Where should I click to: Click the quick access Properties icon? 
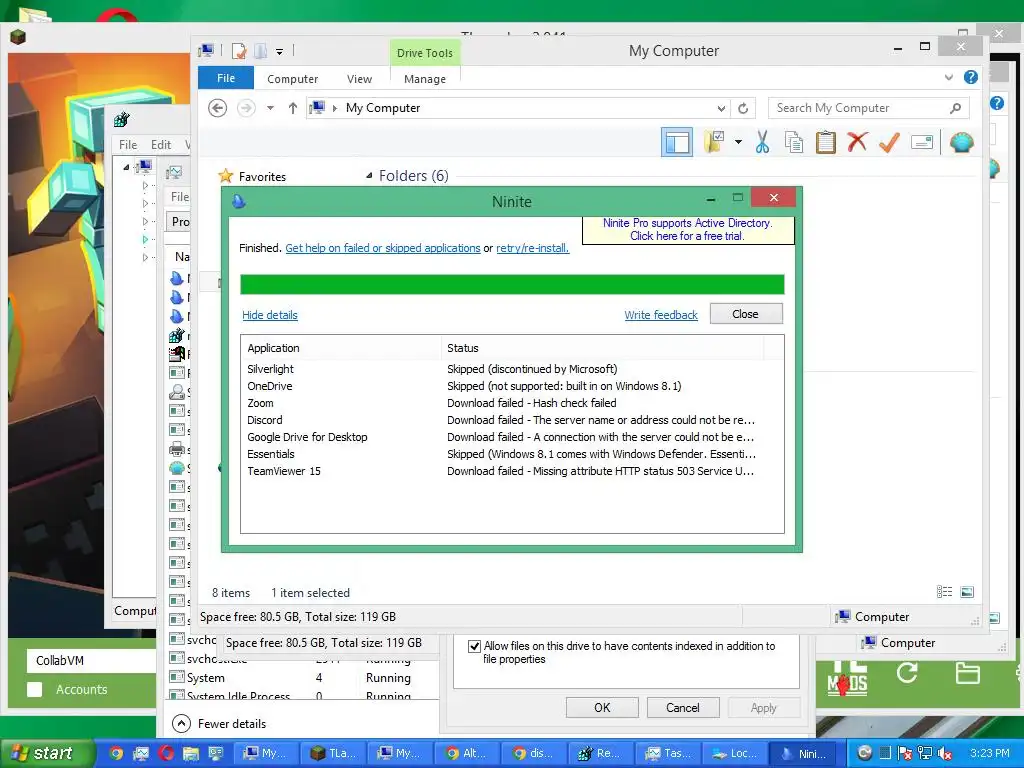(x=238, y=51)
